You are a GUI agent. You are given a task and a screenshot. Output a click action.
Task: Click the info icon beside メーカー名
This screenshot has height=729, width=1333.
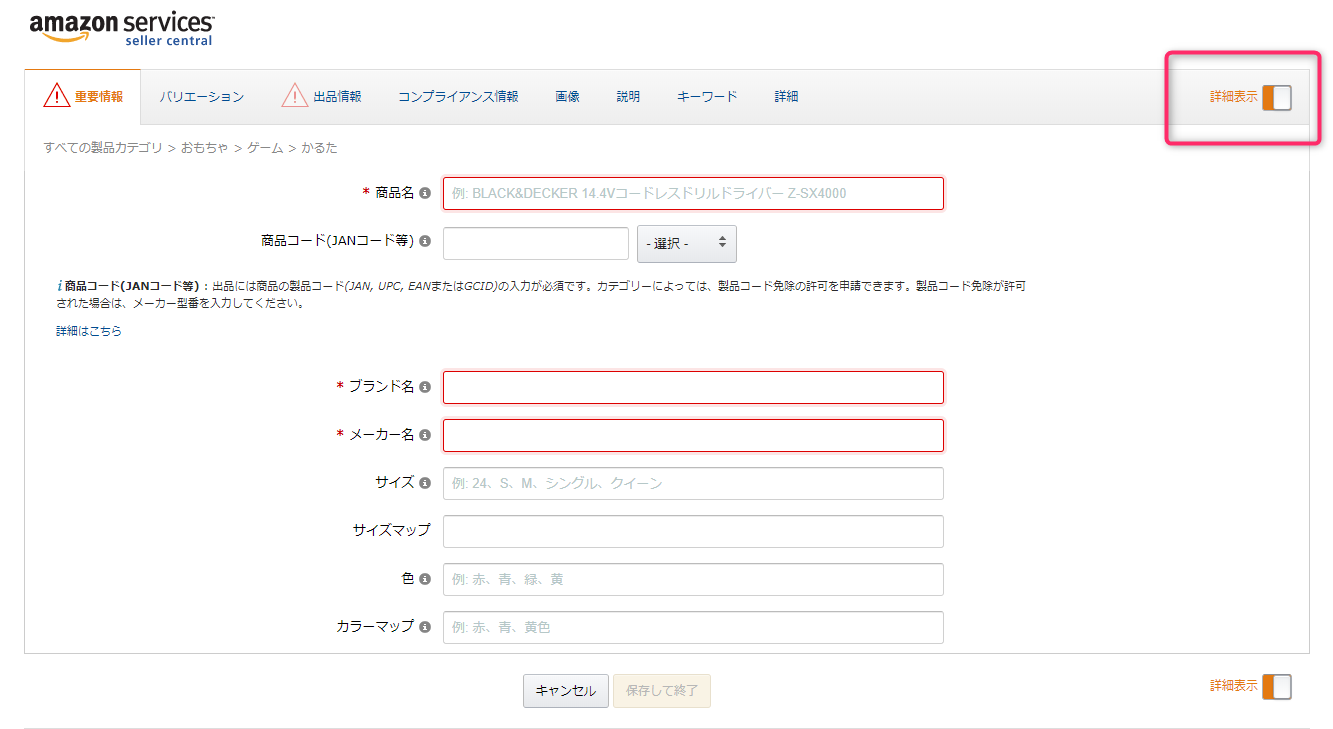425,435
